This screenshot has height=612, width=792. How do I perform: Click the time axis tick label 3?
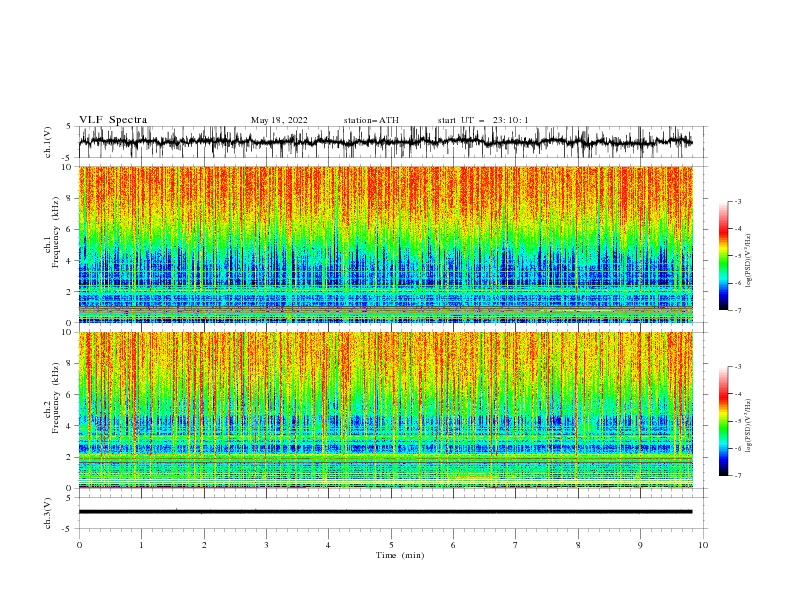click(266, 545)
